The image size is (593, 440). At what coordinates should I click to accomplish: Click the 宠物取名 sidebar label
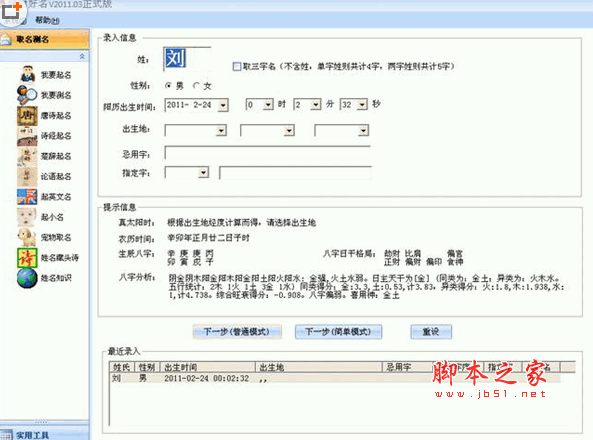pyautogui.click(x=56, y=238)
